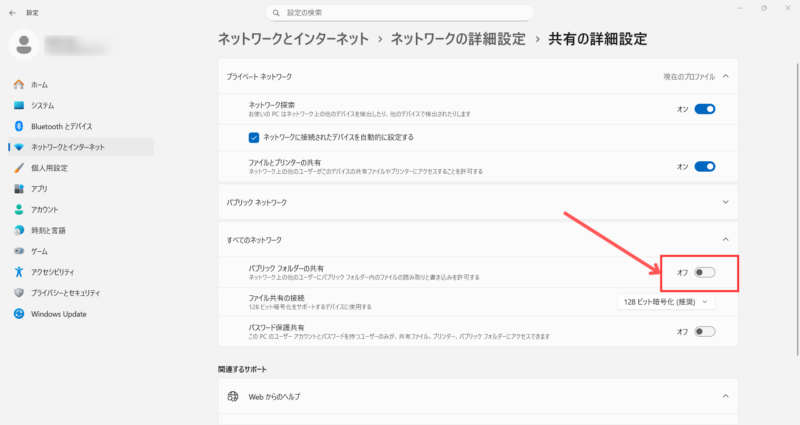800x425 pixels.
Task: Uncheck ネットワークに接続されたデバイスを自動的に設定する checkbox
Action: tap(254, 137)
